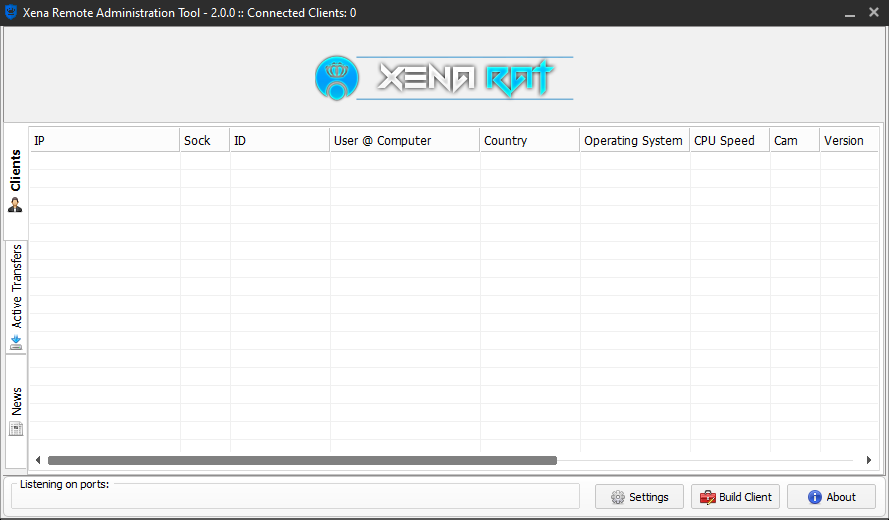The image size is (889, 520).
Task: Click the Operating System column header
Action: pyautogui.click(x=634, y=140)
